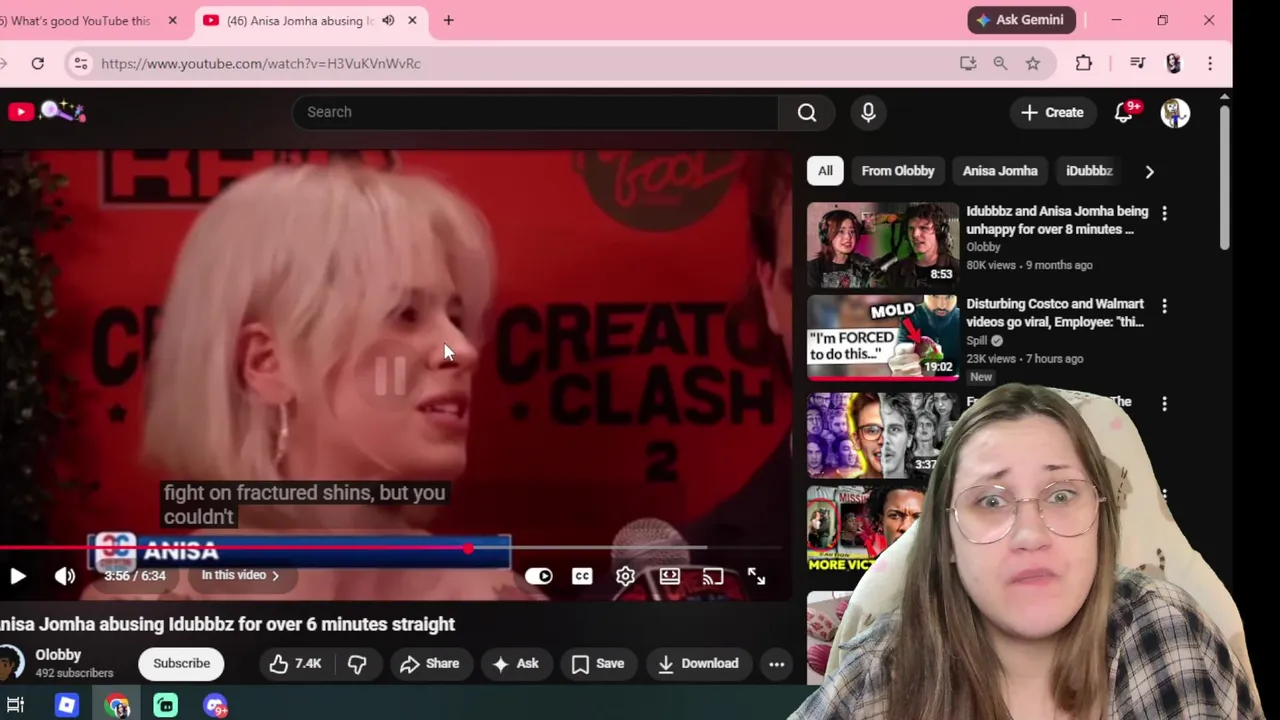
Task: Open Chrome from the taskbar
Action: click(117, 706)
